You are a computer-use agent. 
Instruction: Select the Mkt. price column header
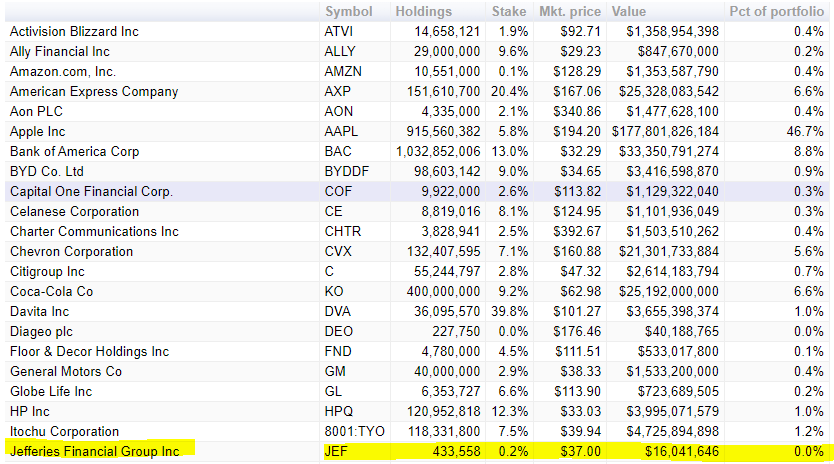[x=571, y=11]
